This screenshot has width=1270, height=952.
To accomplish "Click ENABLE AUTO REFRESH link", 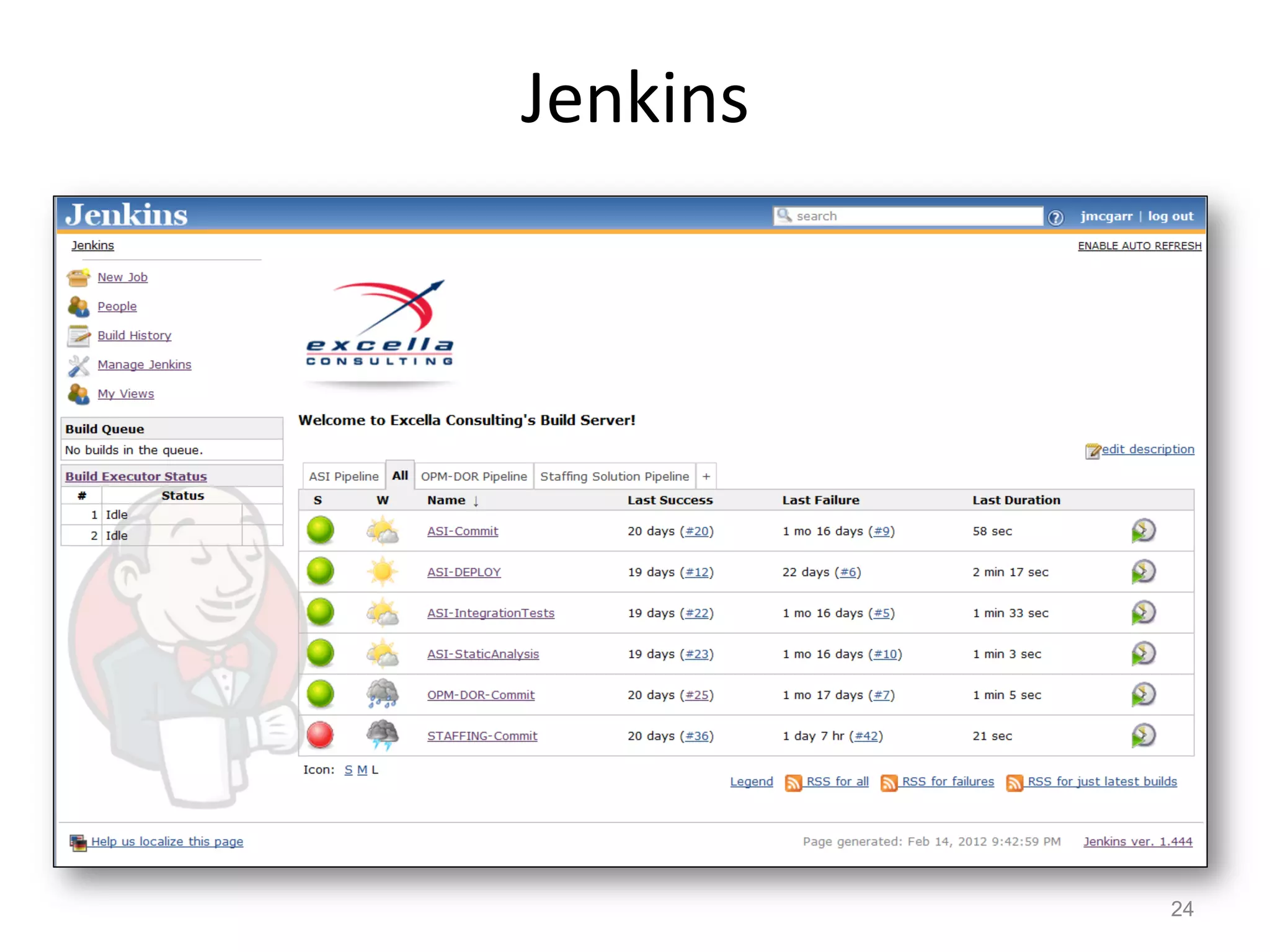I will coord(1139,246).
